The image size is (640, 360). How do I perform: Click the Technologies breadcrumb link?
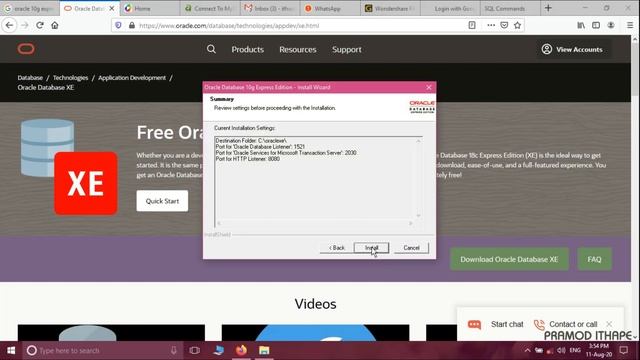click(x=70, y=78)
